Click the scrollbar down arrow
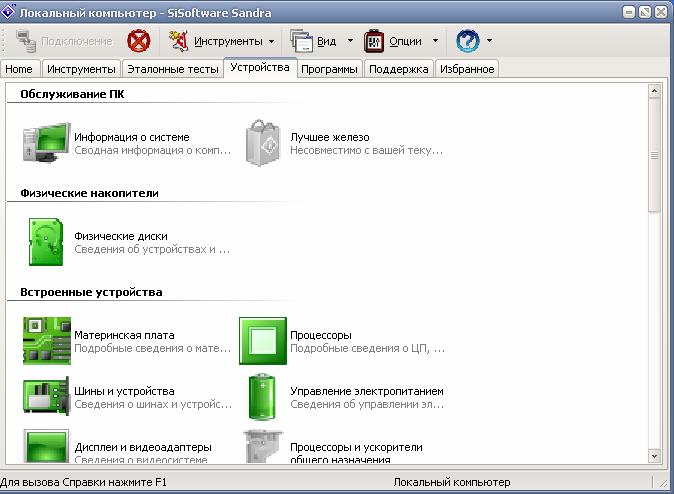 click(654, 456)
